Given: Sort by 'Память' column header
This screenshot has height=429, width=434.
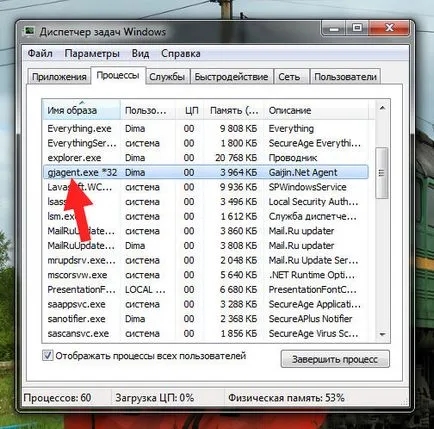Looking at the screenshot, I should pyautogui.click(x=234, y=110).
